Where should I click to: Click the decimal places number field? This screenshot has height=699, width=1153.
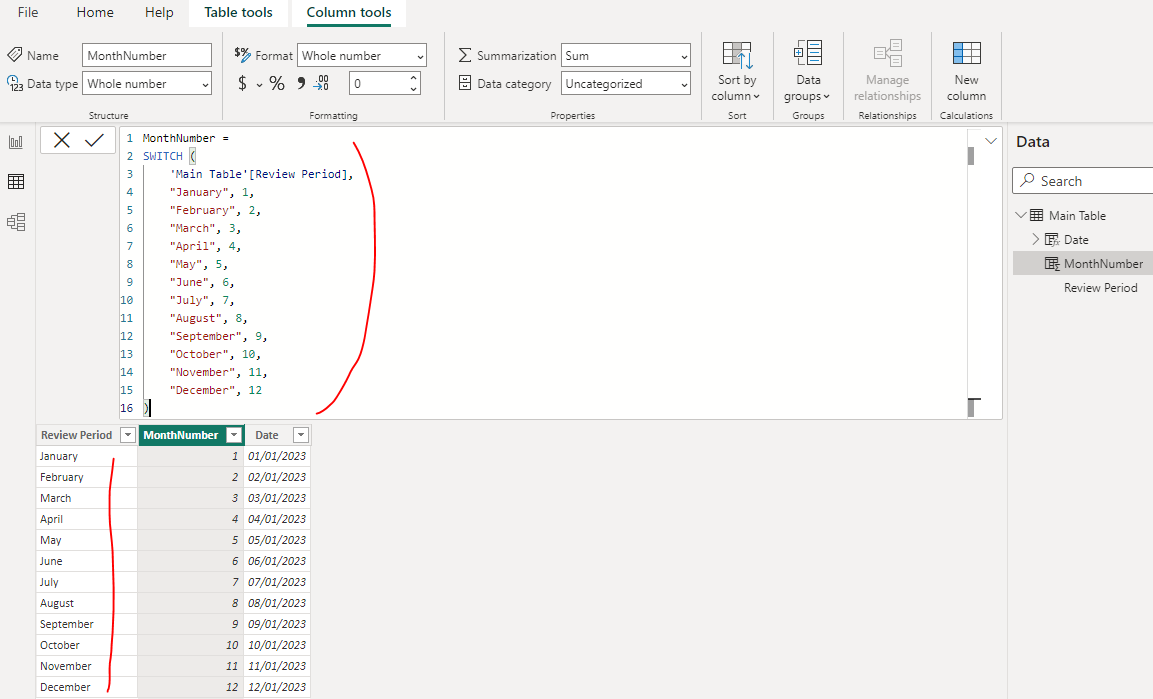click(378, 84)
